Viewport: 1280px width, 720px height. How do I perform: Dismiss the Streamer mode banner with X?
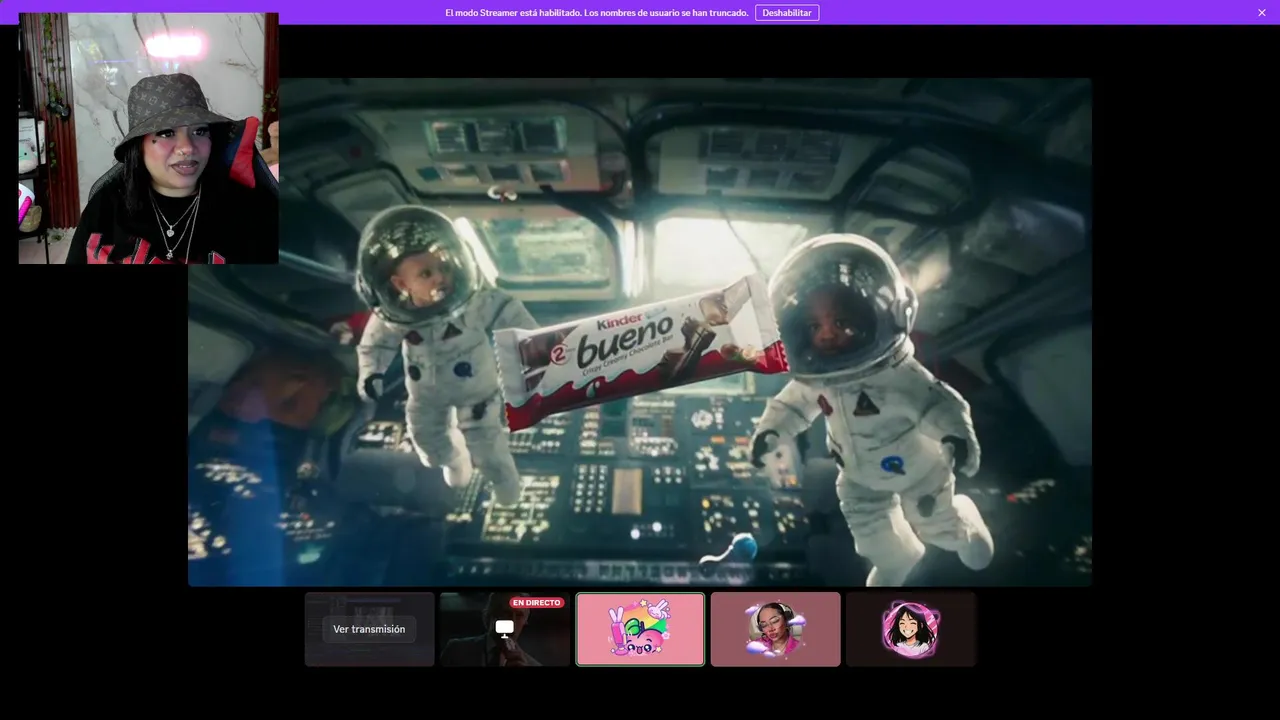[x=1262, y=13]
